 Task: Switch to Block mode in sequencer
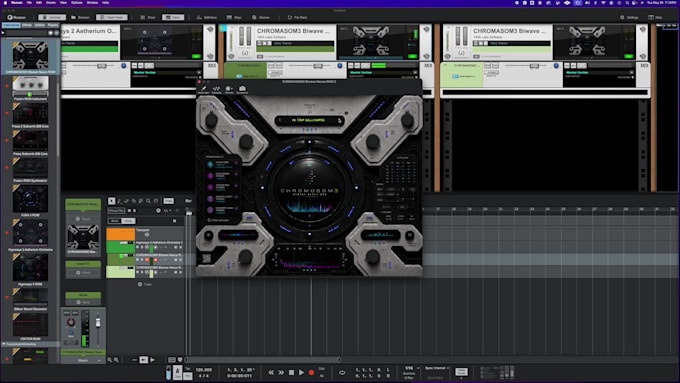[x=114, y=221]
